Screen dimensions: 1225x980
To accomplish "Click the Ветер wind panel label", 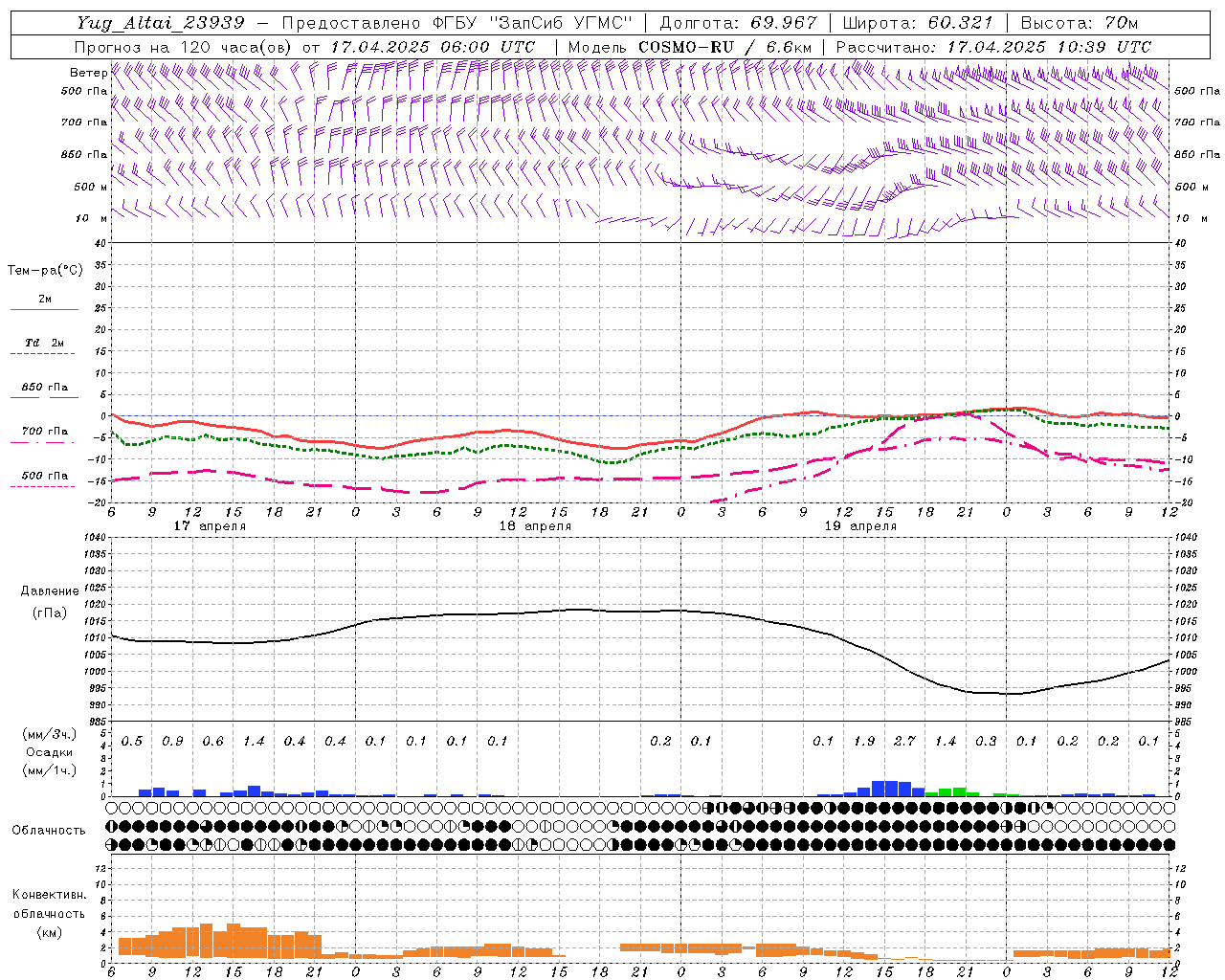I will (88, 73).
